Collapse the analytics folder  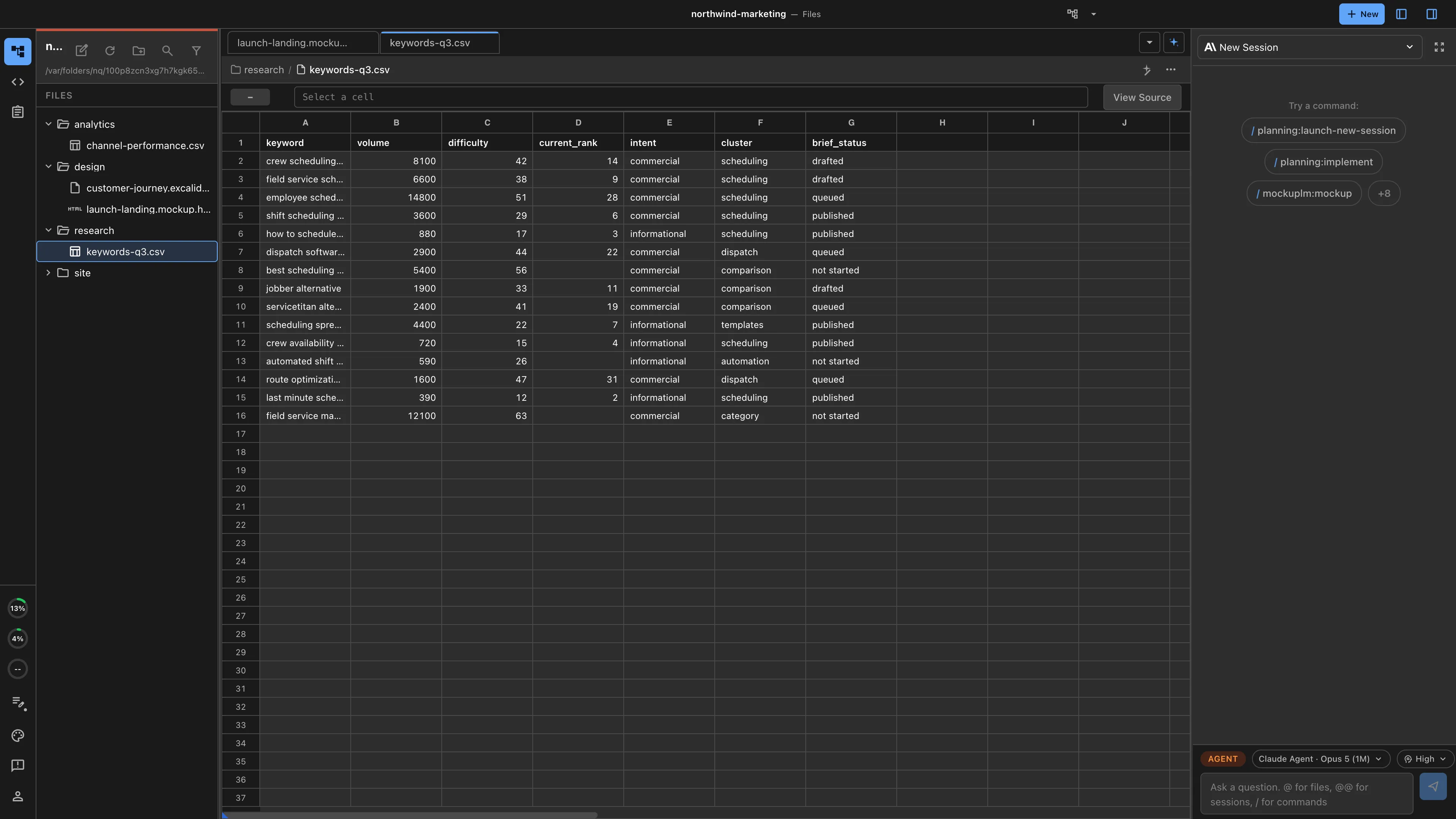48,124
